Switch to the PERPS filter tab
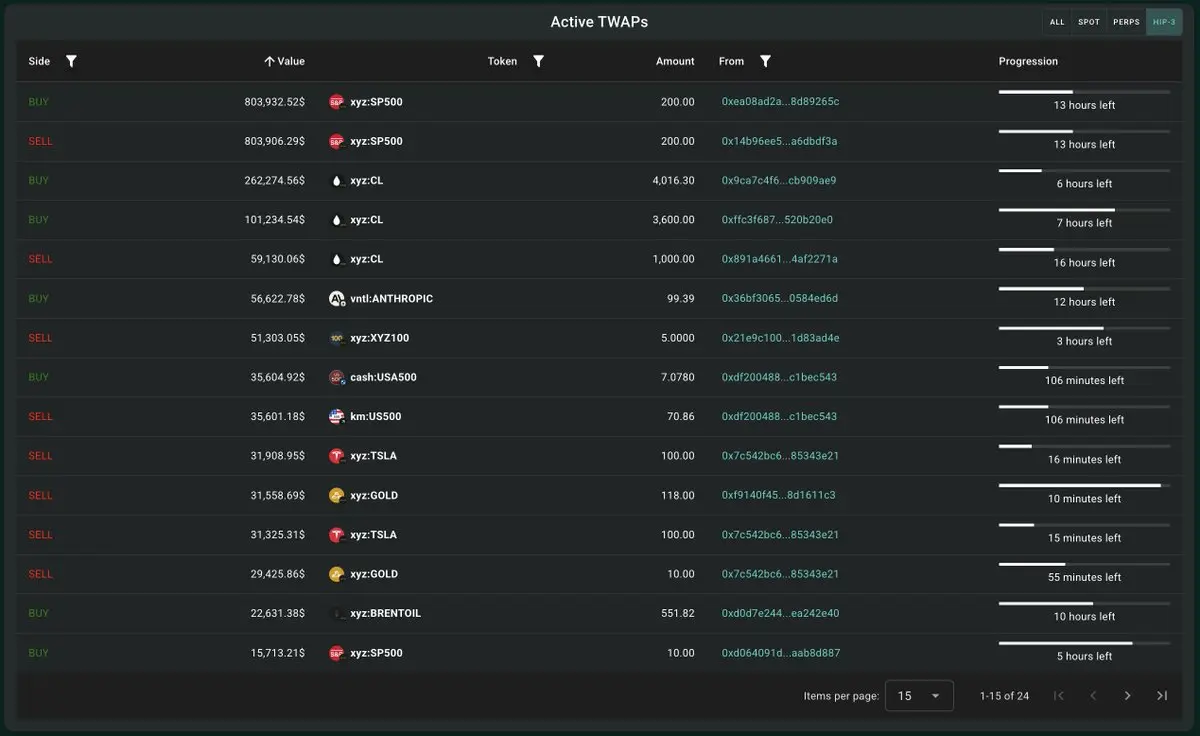 (1126, 22)
